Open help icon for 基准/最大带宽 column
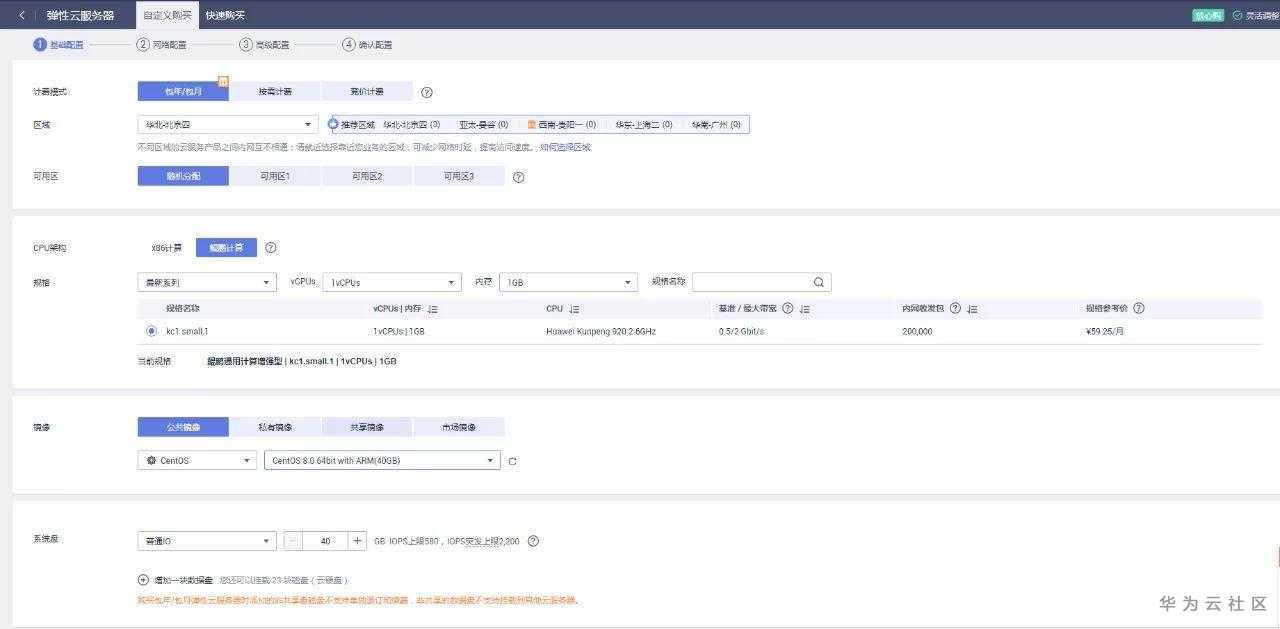Screen dimensions: 1280x629 tap(788, 308)
